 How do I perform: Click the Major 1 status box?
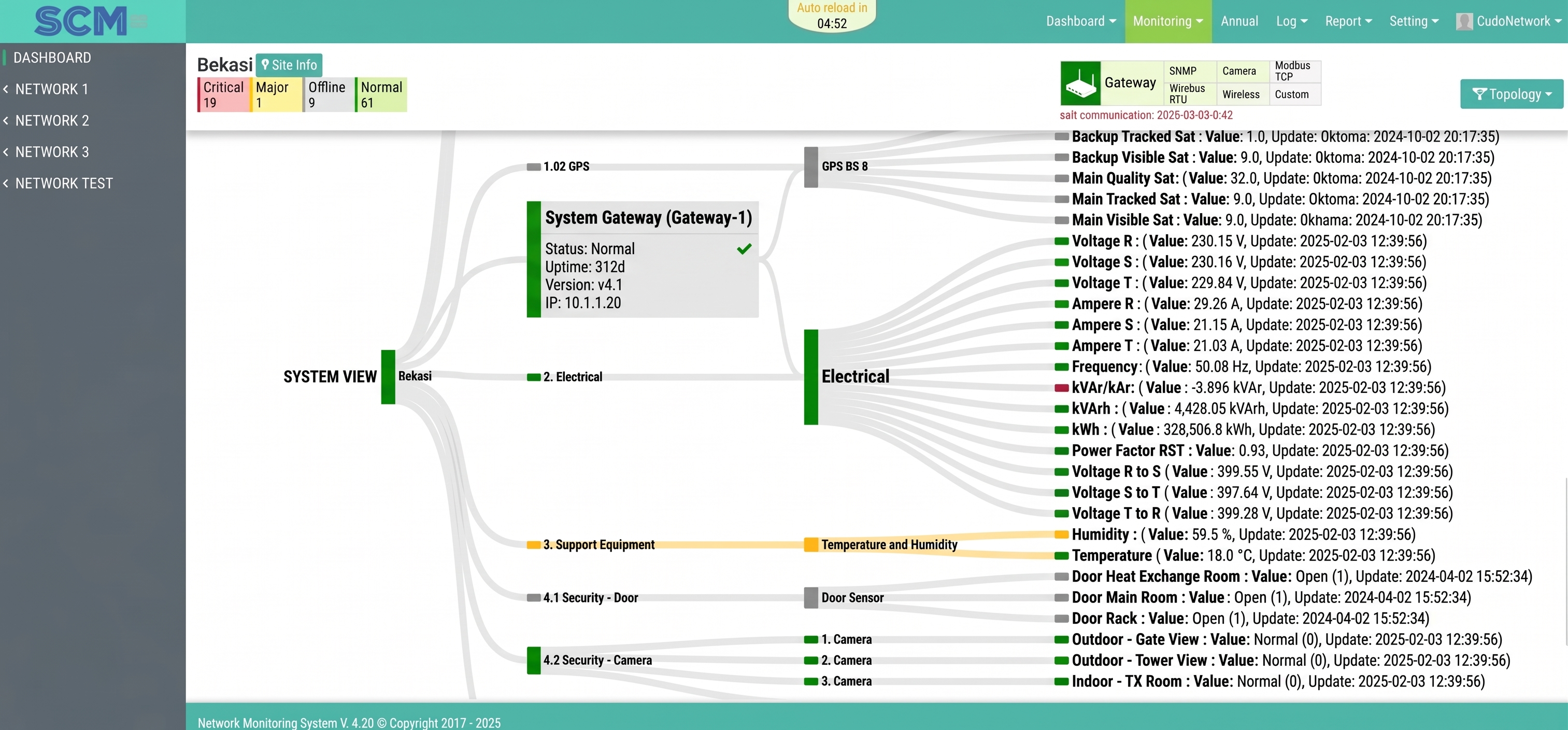[x=276, y=94]
